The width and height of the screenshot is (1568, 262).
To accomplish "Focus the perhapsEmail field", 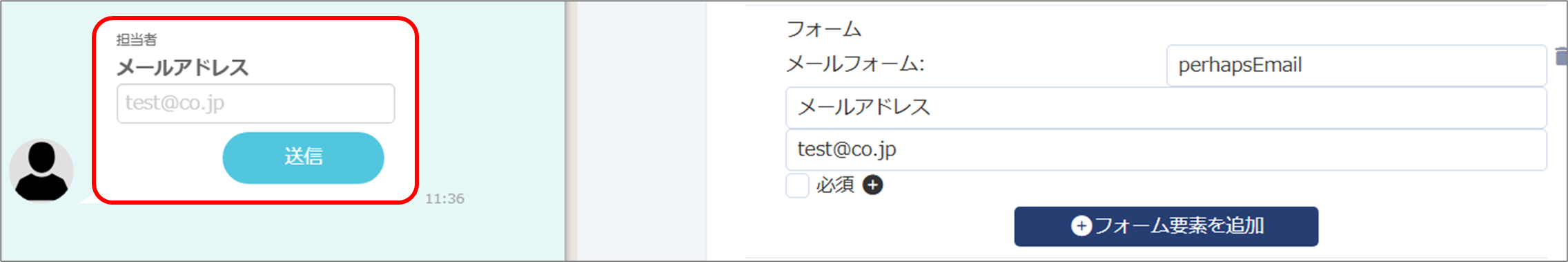I will pos(1356,66).
